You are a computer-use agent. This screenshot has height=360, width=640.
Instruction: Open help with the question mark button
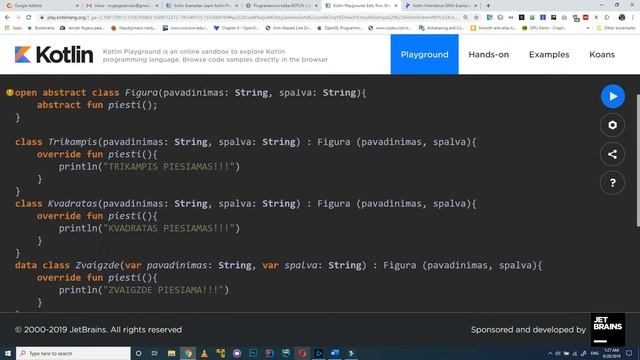(612, 183)
